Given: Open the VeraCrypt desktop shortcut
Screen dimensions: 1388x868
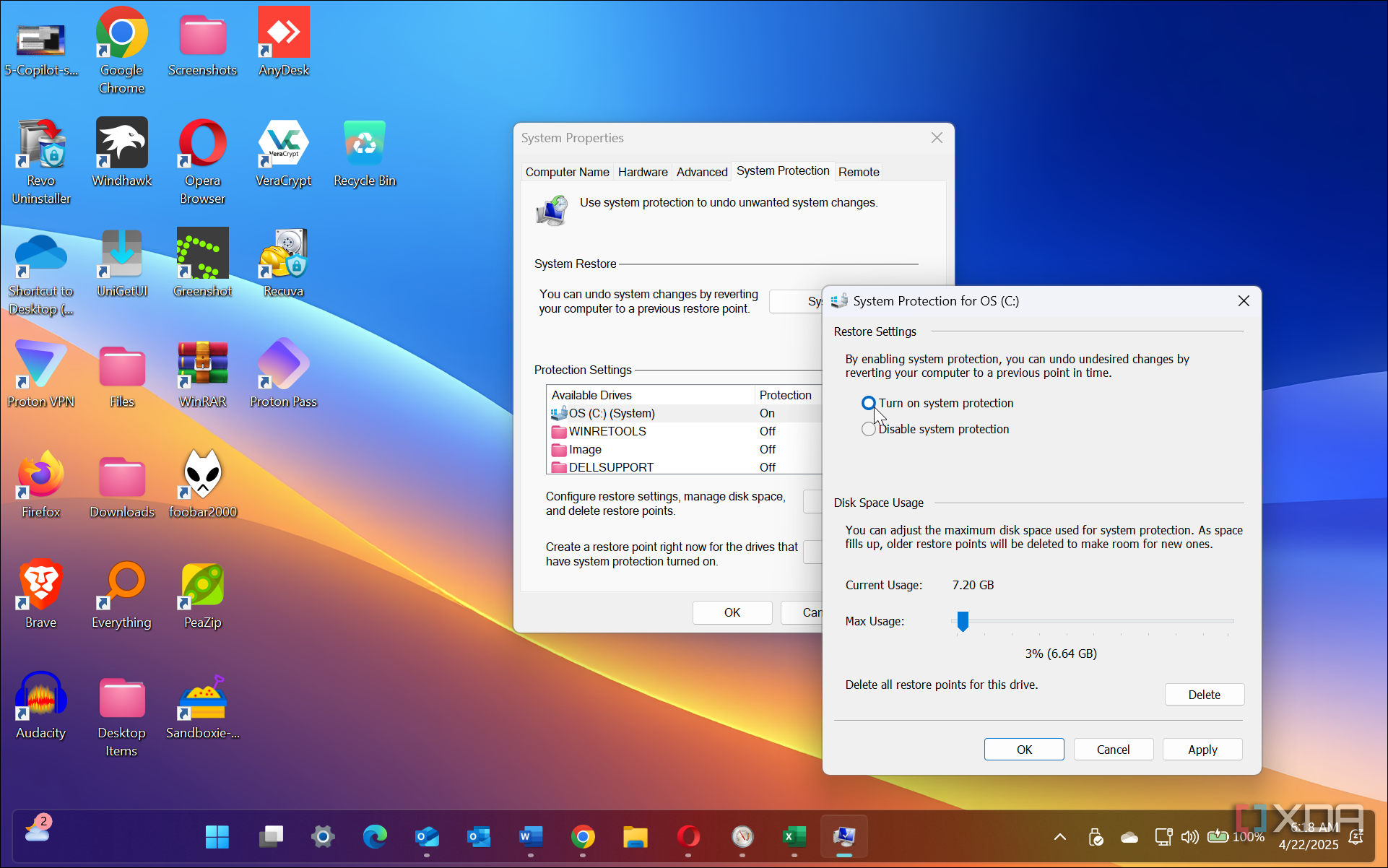Looking at the screenshot, I should pyautogui.click(x=283, y=144).
